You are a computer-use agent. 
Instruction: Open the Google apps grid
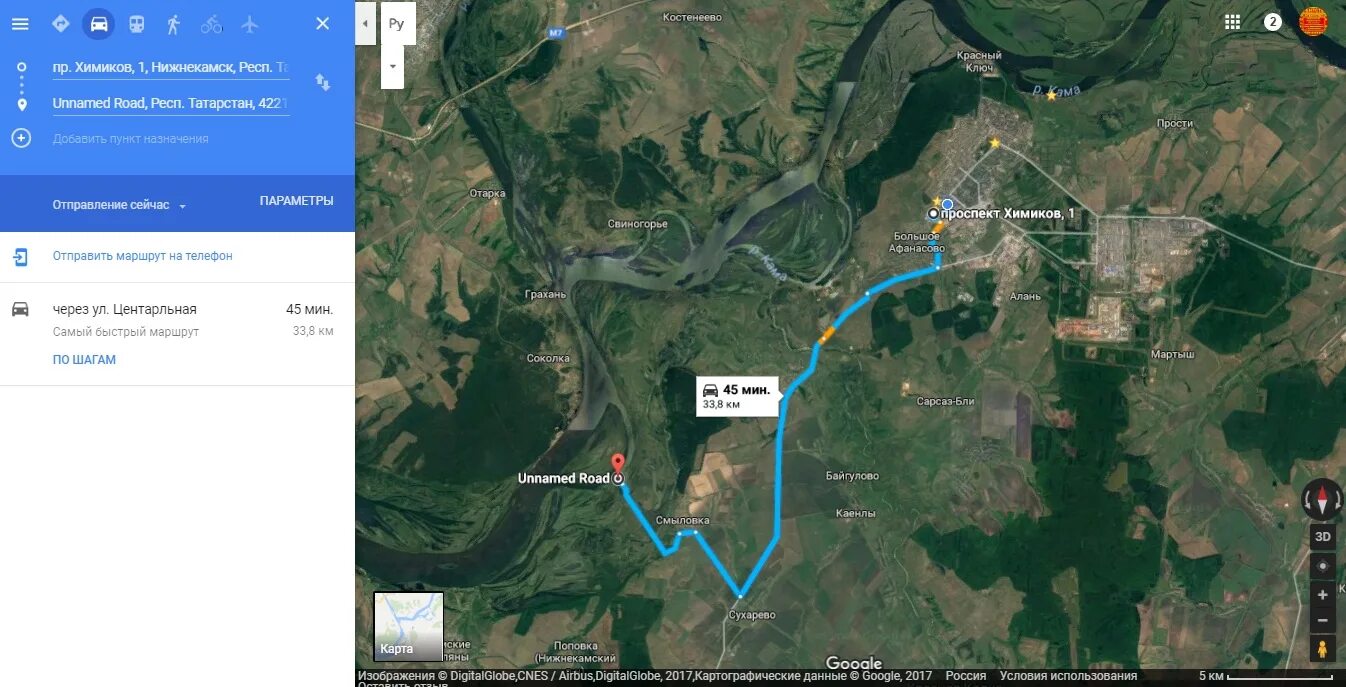point(1232,22)
